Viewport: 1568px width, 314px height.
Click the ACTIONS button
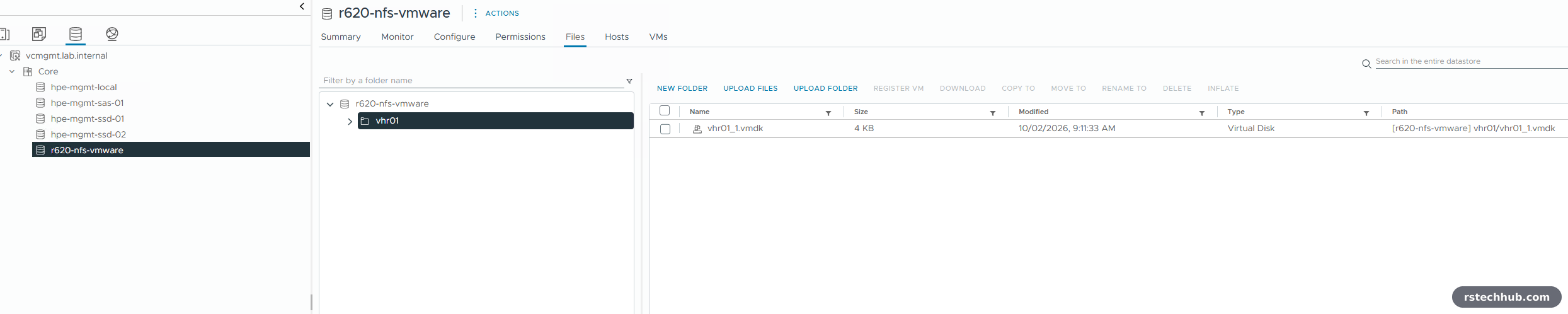coord(502,13)
